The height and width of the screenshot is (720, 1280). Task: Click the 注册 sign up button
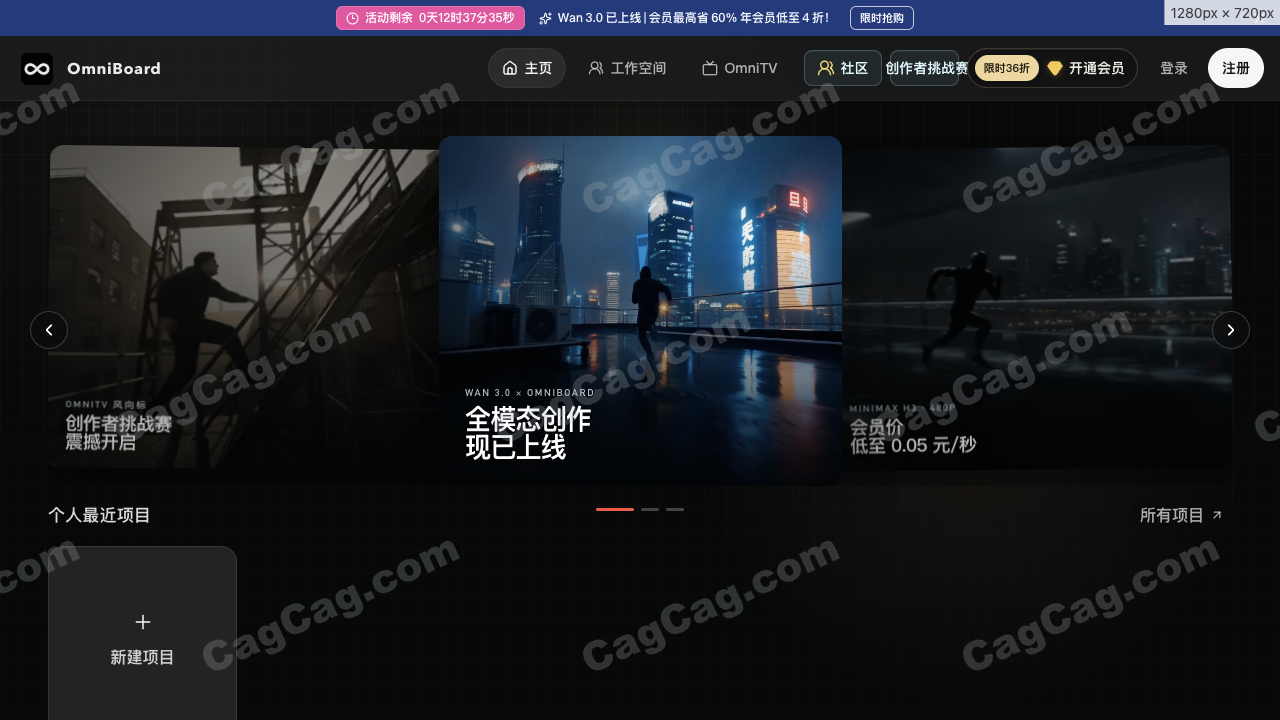coord(1236,68)
